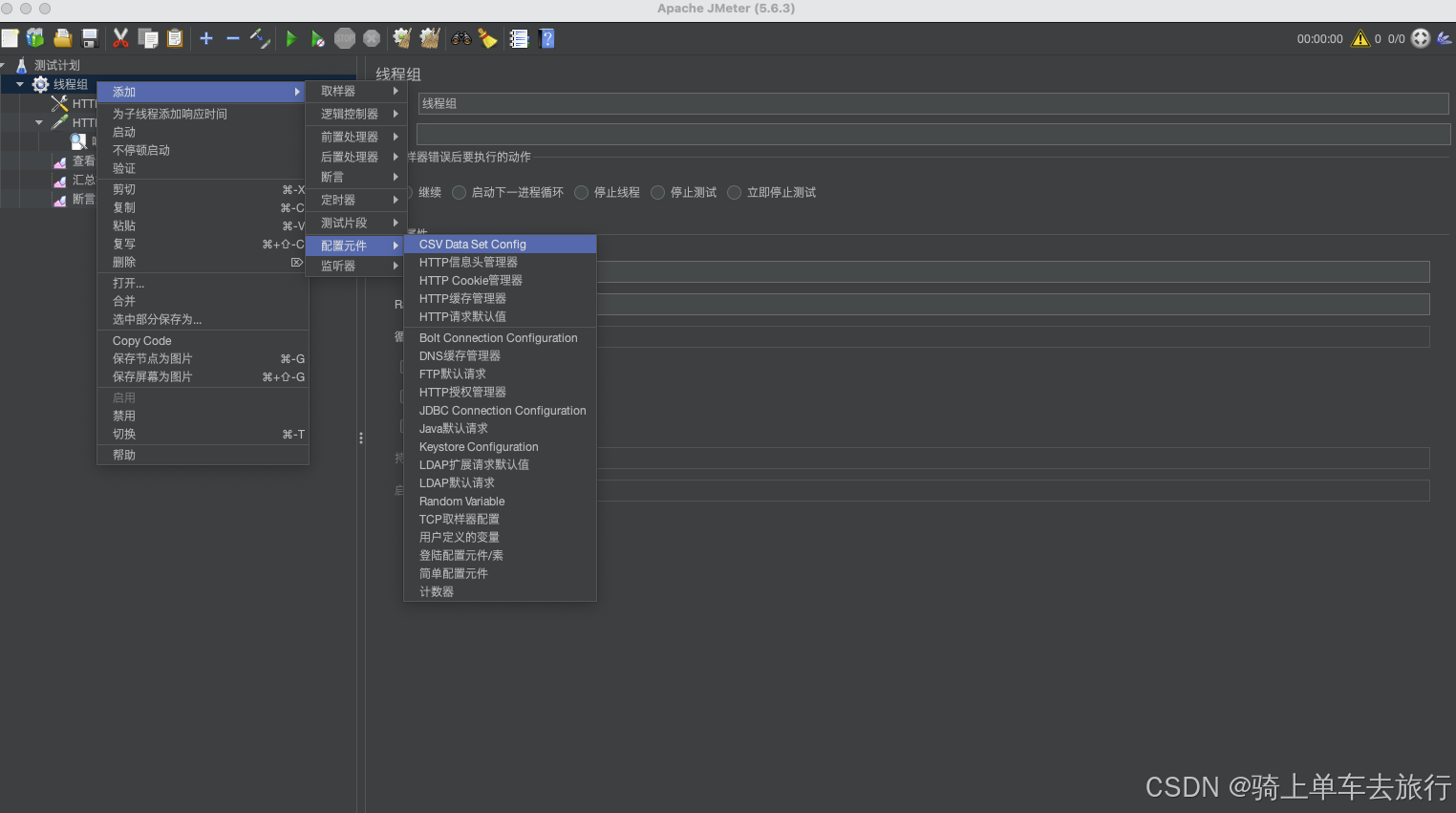Click the Clear results gear-broom icon

pyautogui.click(x=402, y=38)
